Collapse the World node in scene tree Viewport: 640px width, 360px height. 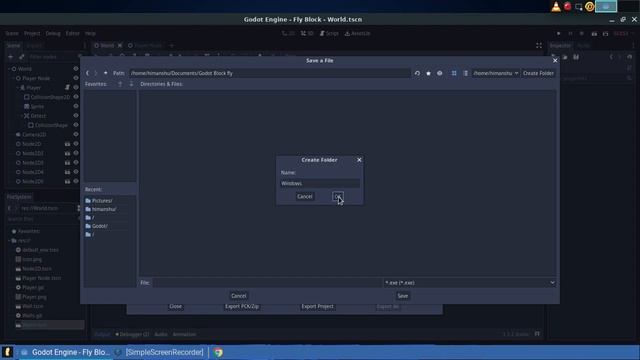(9, 69)
